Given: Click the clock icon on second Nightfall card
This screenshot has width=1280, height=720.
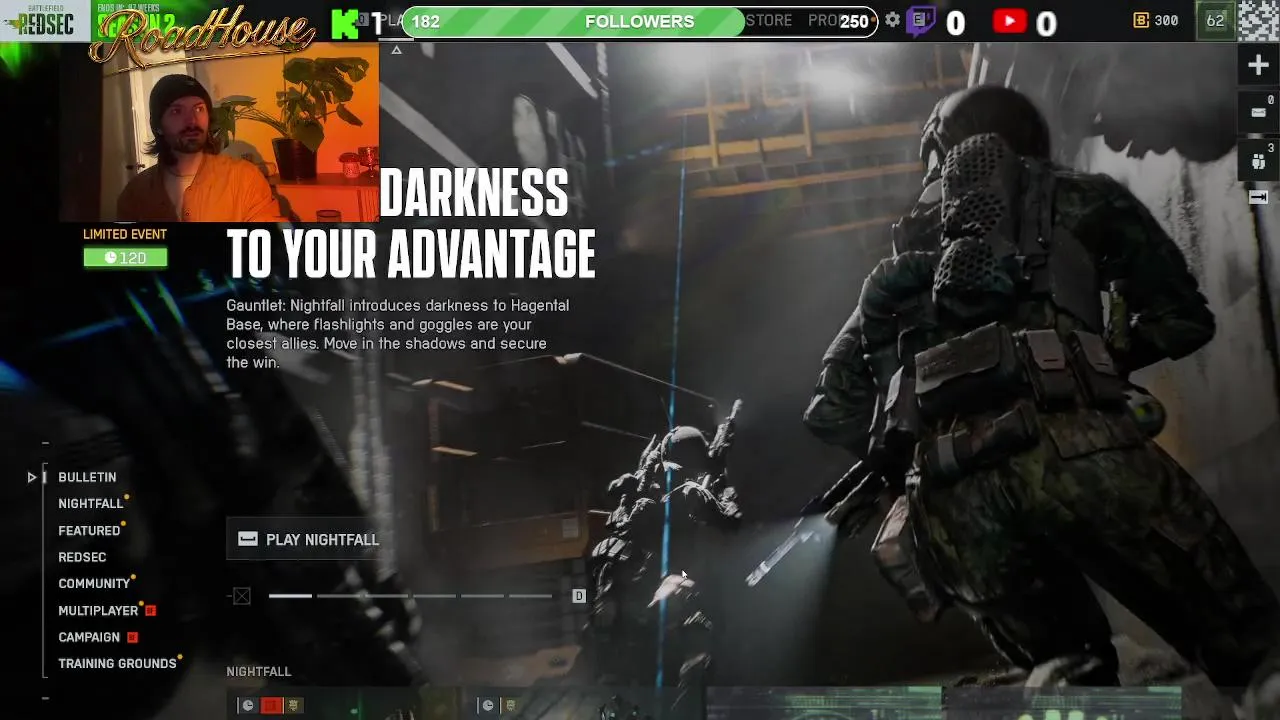Looking at the screenshot, I should (x=487, y=706).
